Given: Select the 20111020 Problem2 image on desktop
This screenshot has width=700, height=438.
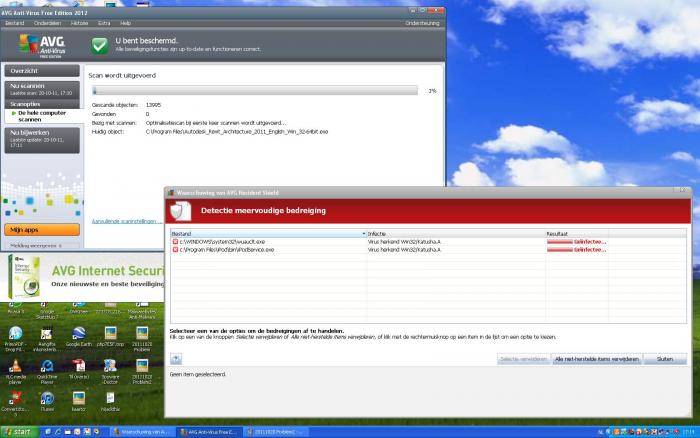Looking at the screenshot, I should tap(142, 371).
